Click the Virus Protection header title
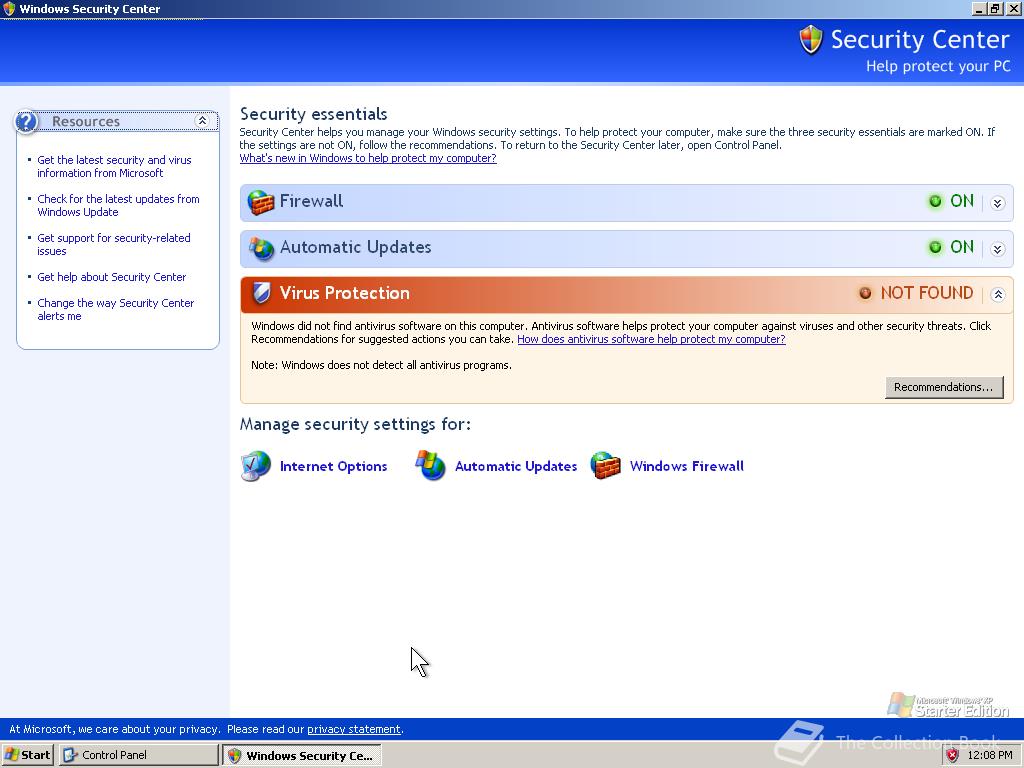Screen dimensions: 1024x768 [345, 293]
